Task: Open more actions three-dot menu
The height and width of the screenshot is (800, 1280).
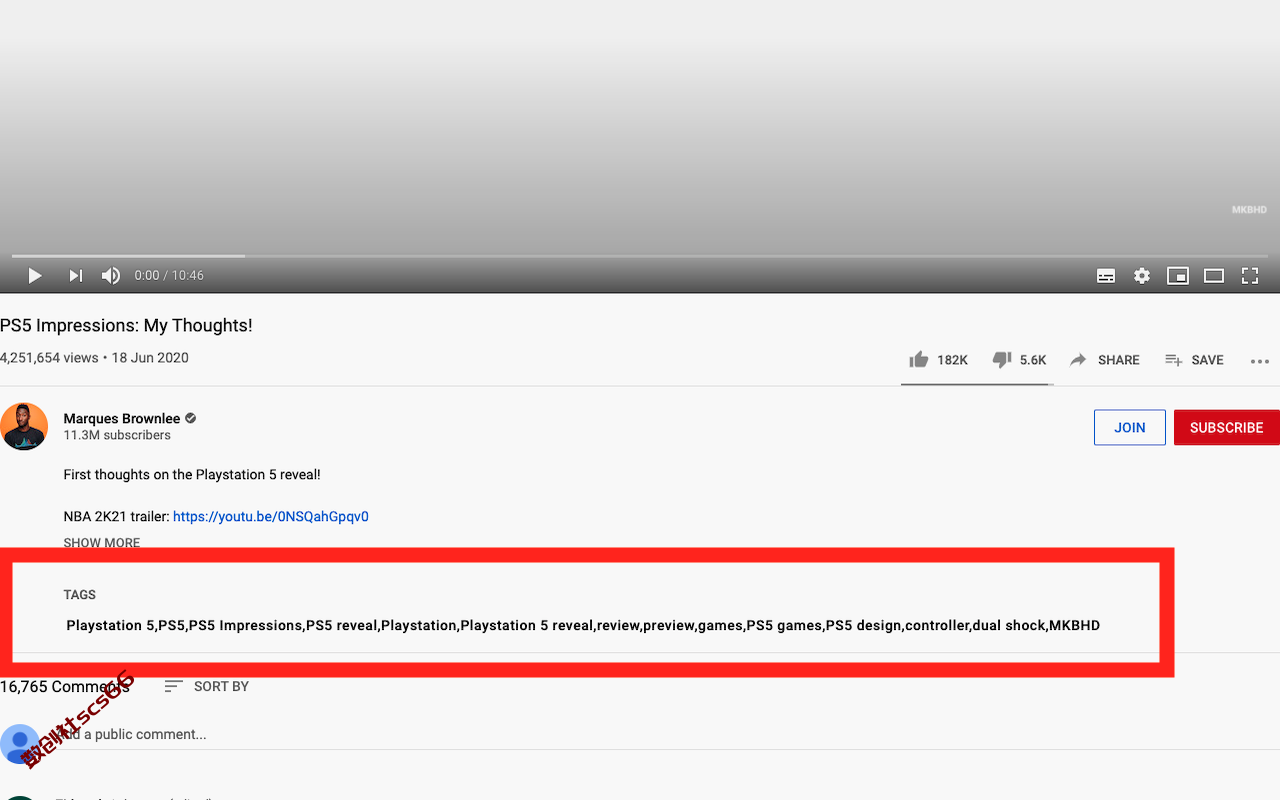Action: point(1260,361)
